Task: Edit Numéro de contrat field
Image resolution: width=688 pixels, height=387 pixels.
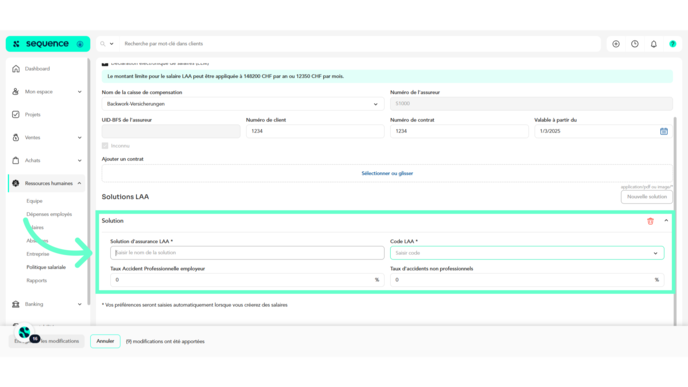Action: [459, 131]
